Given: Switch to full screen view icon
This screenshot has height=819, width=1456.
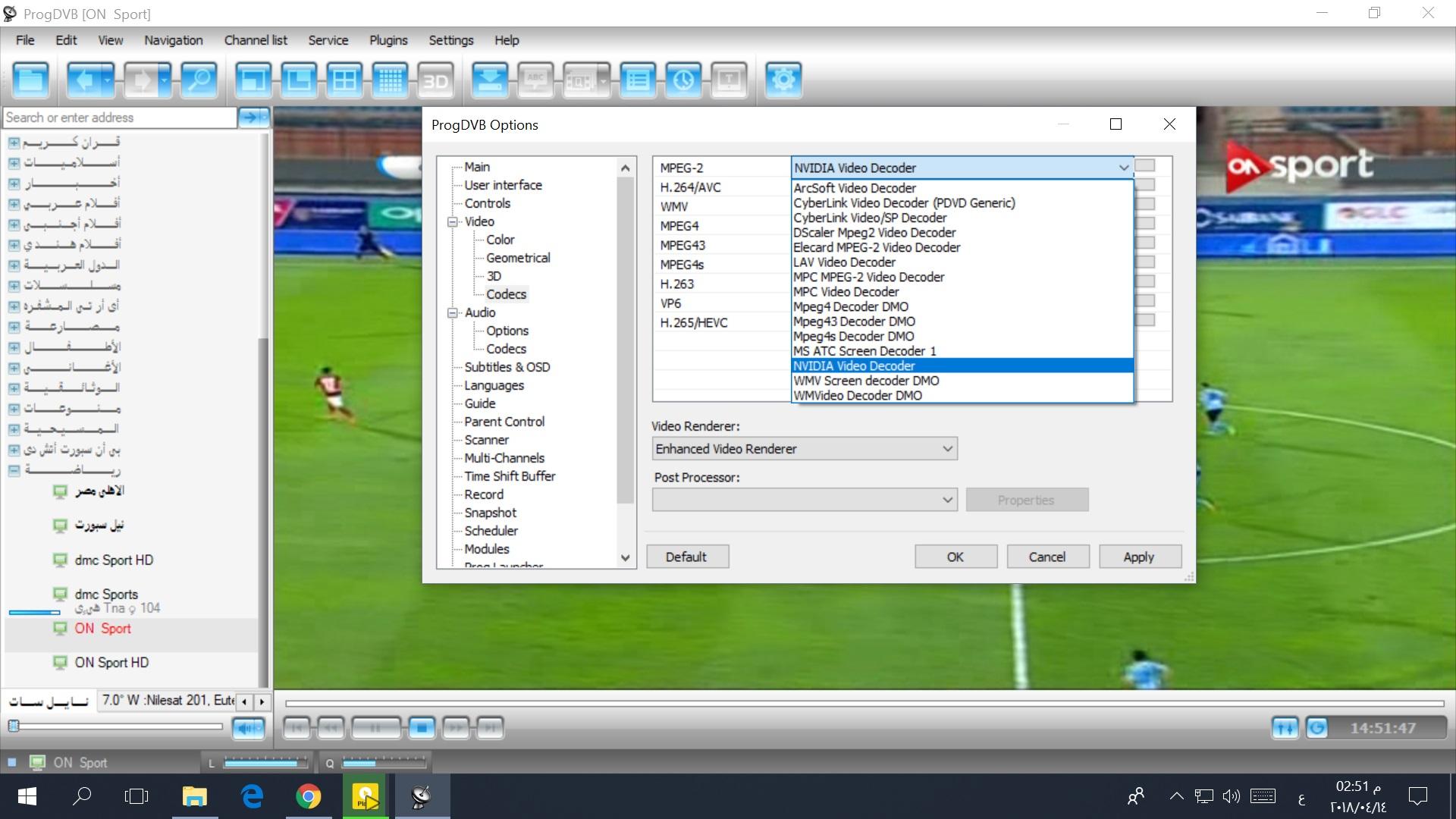Looking at the screenshot, I should point(253,80).
